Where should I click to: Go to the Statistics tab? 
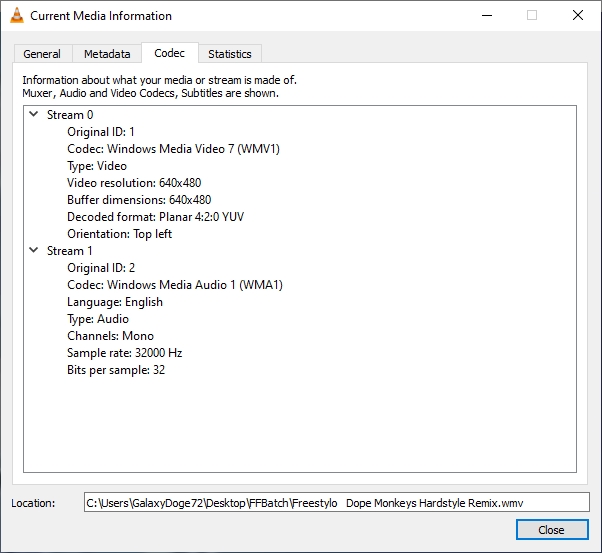click(x=230, y=54)
